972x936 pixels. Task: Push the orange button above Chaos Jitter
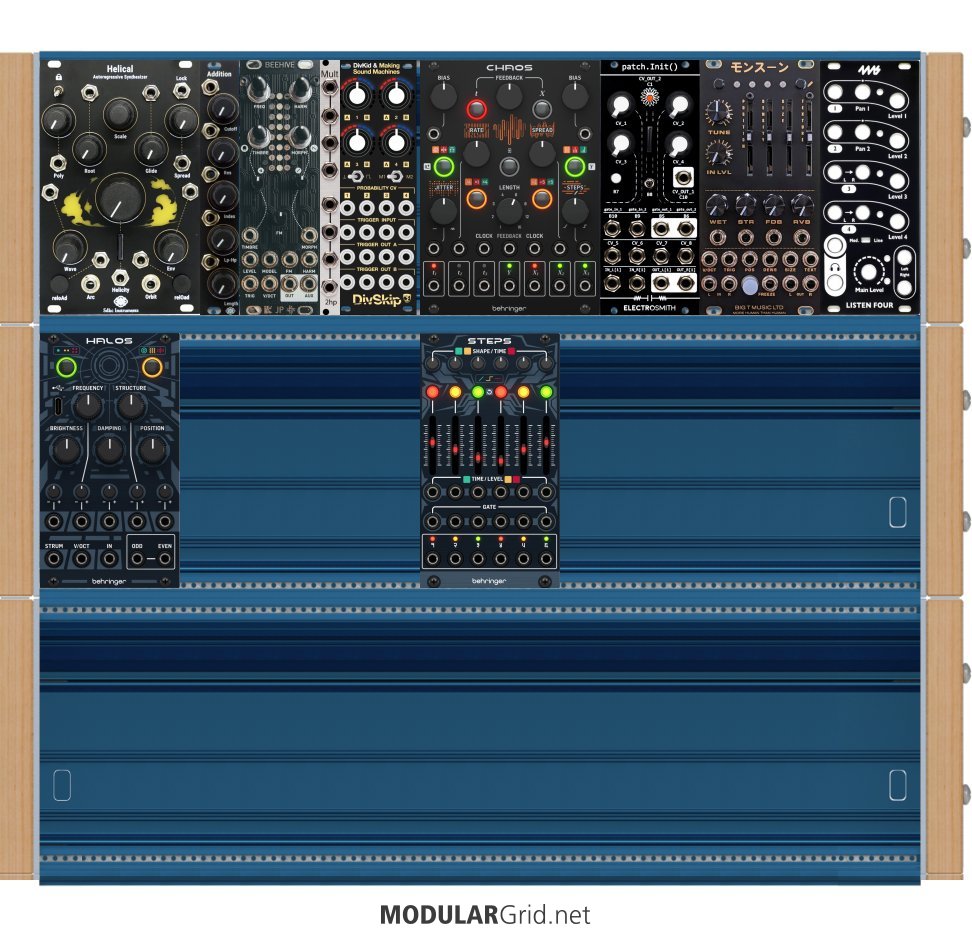point(476,199)
